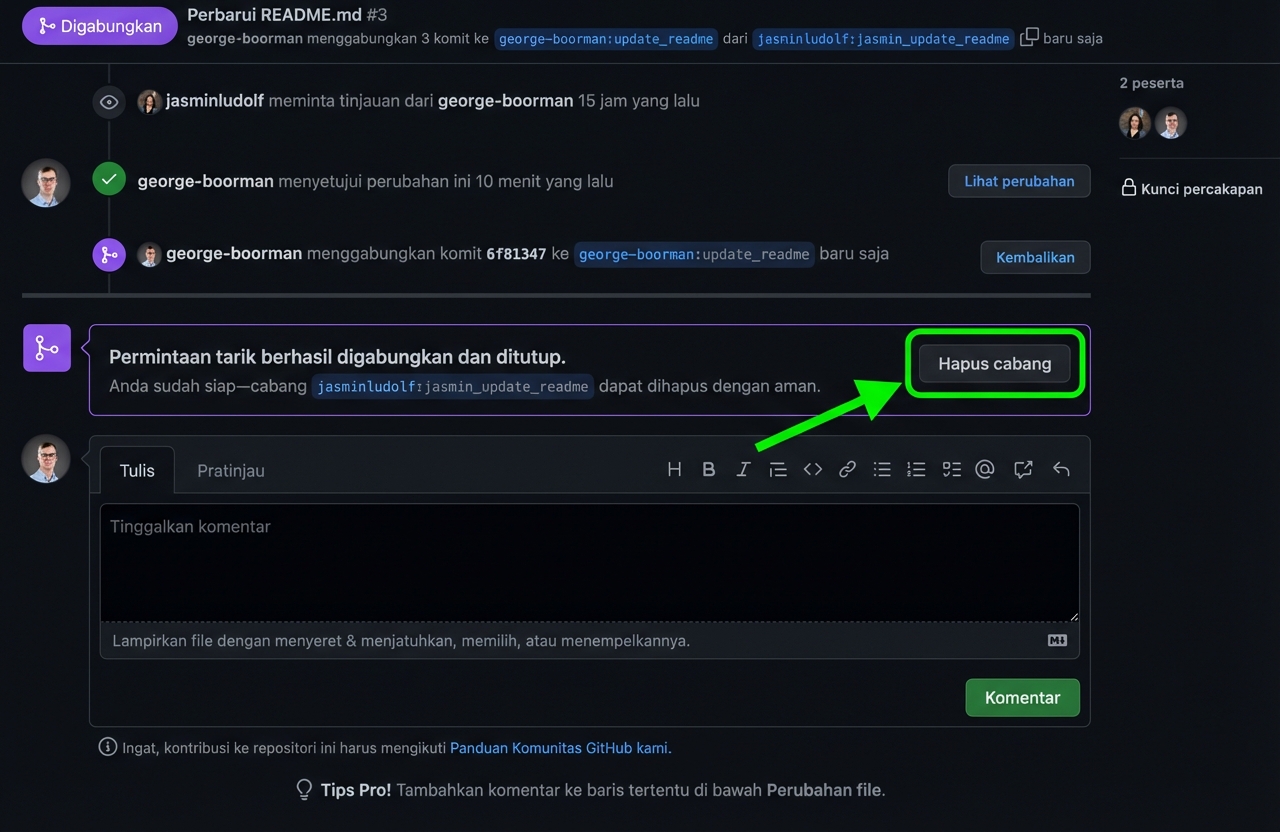The width and height of the screenshot is (1280, 832).
Task: Open update_readme branch label in merge event
Action: point(694,254)
